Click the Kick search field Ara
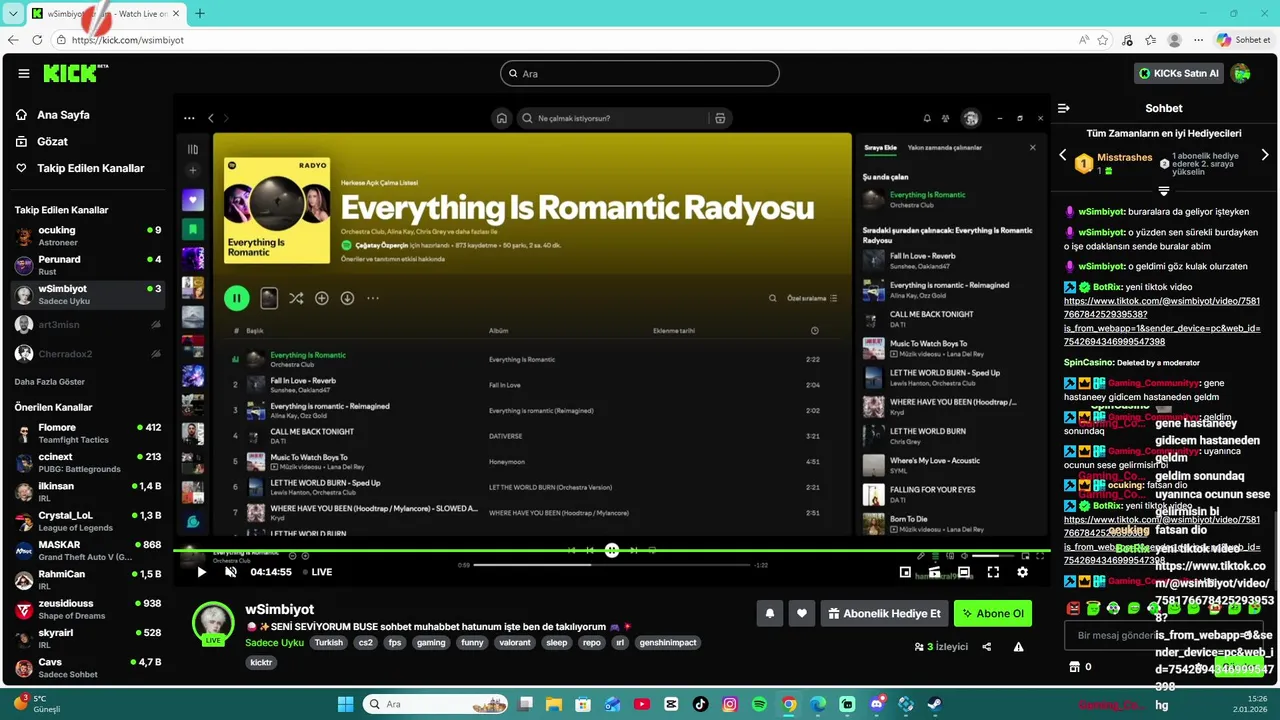This screenshot has width=1280, height=720. coord(640,73)
